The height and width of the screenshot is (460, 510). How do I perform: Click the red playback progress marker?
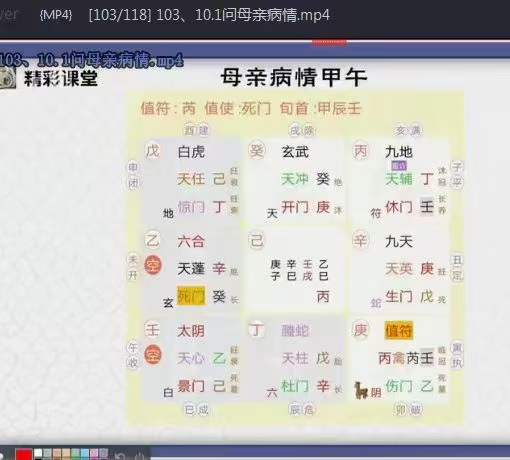[329, 42]
